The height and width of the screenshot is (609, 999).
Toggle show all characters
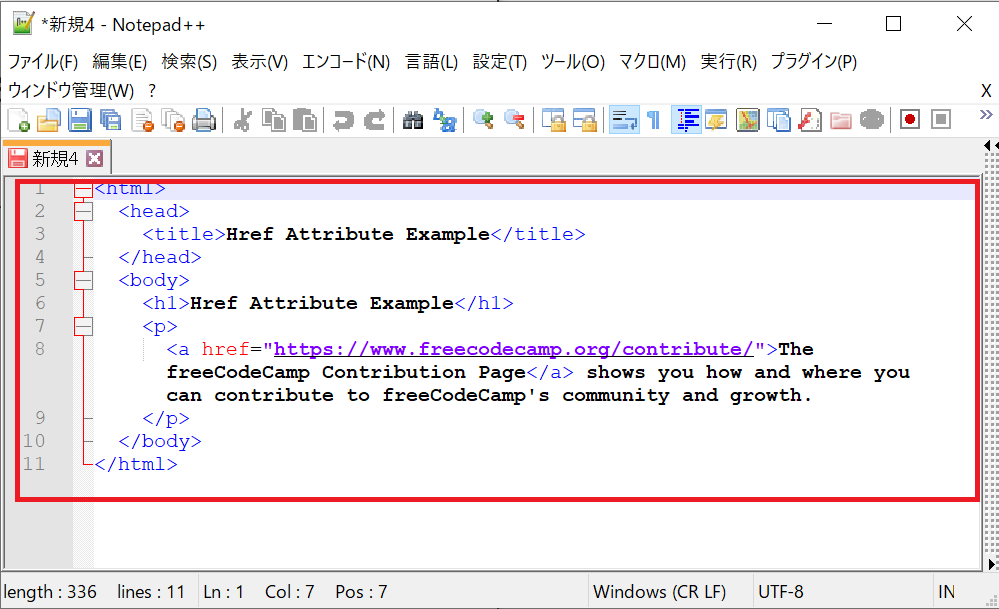coord(651,119)
